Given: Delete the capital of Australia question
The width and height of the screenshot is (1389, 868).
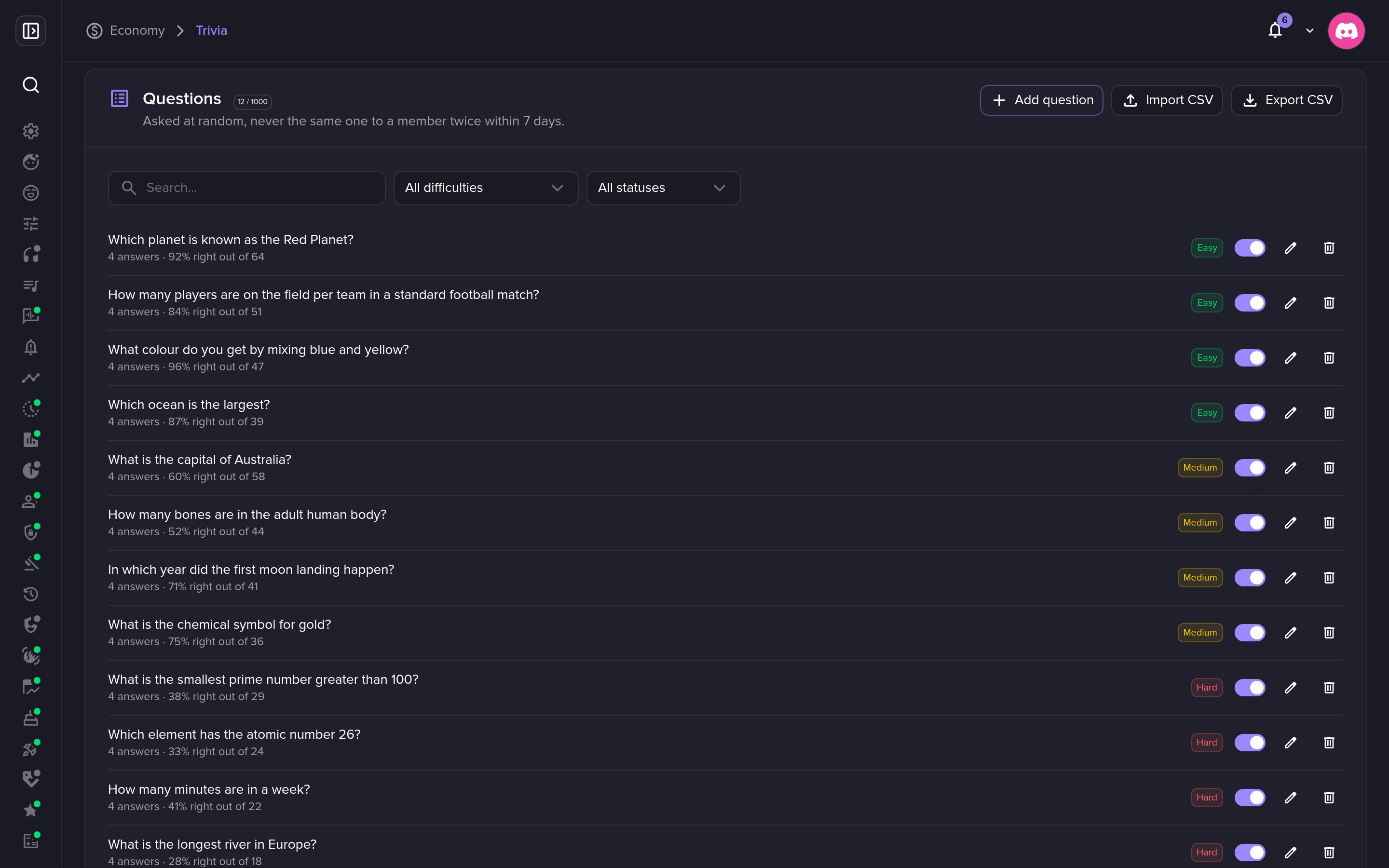Looking at the screenshot, I should (x=1329, y=468).
